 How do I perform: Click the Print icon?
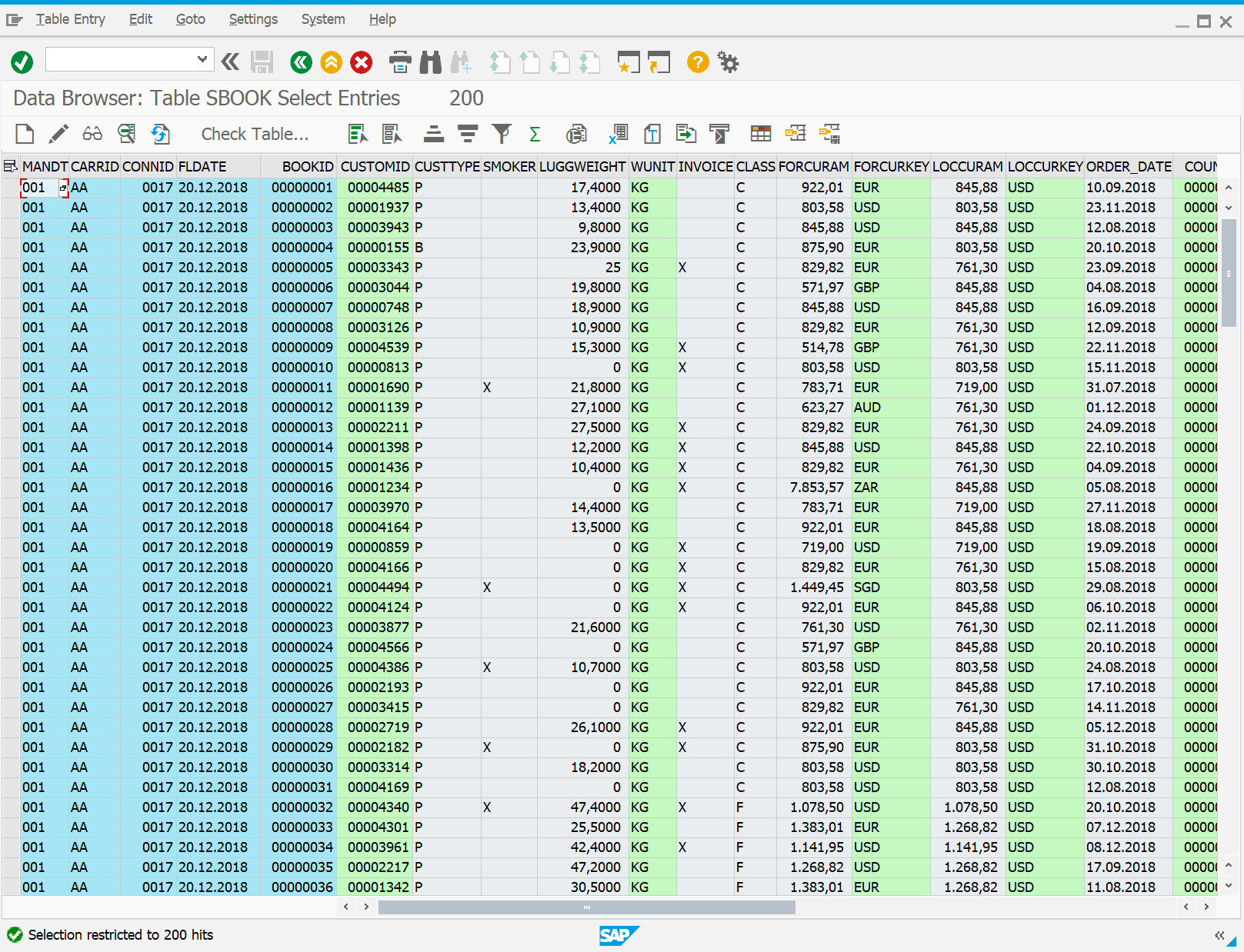400,62
